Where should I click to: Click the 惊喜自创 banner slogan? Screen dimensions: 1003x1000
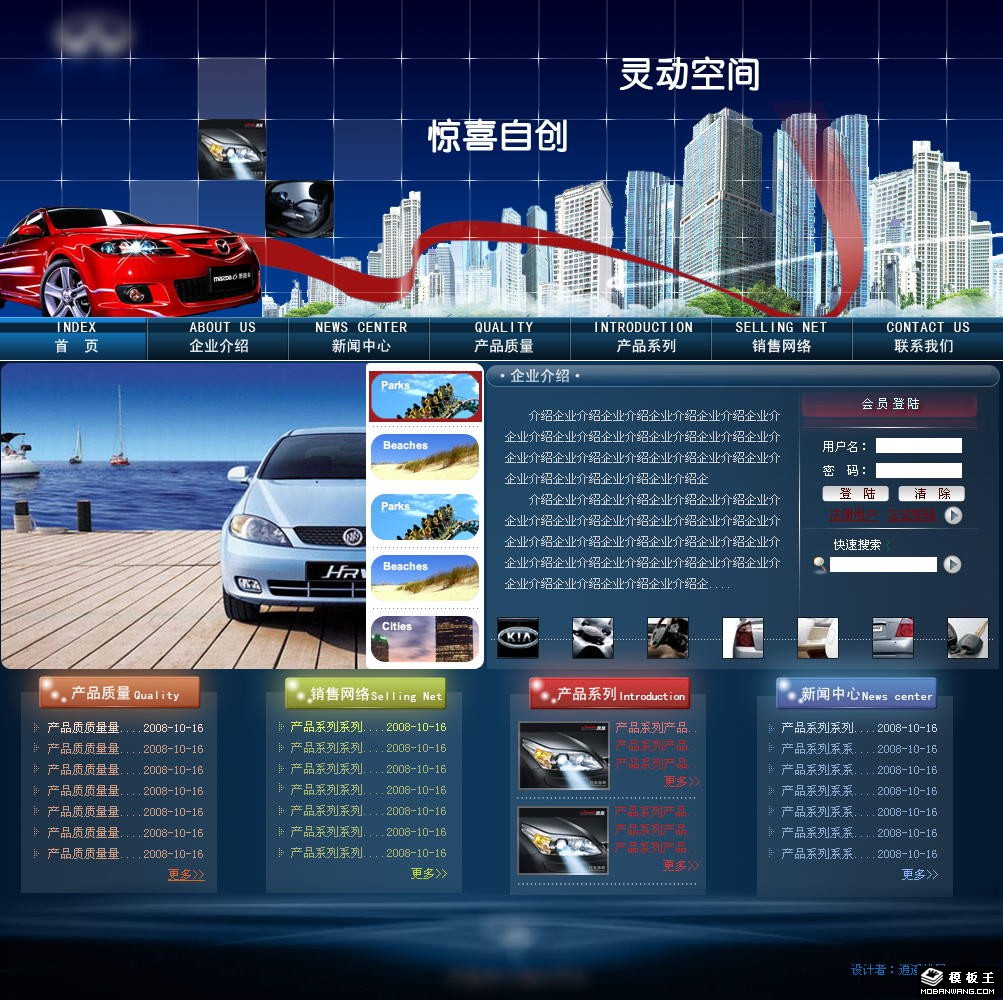coord(498,136)
